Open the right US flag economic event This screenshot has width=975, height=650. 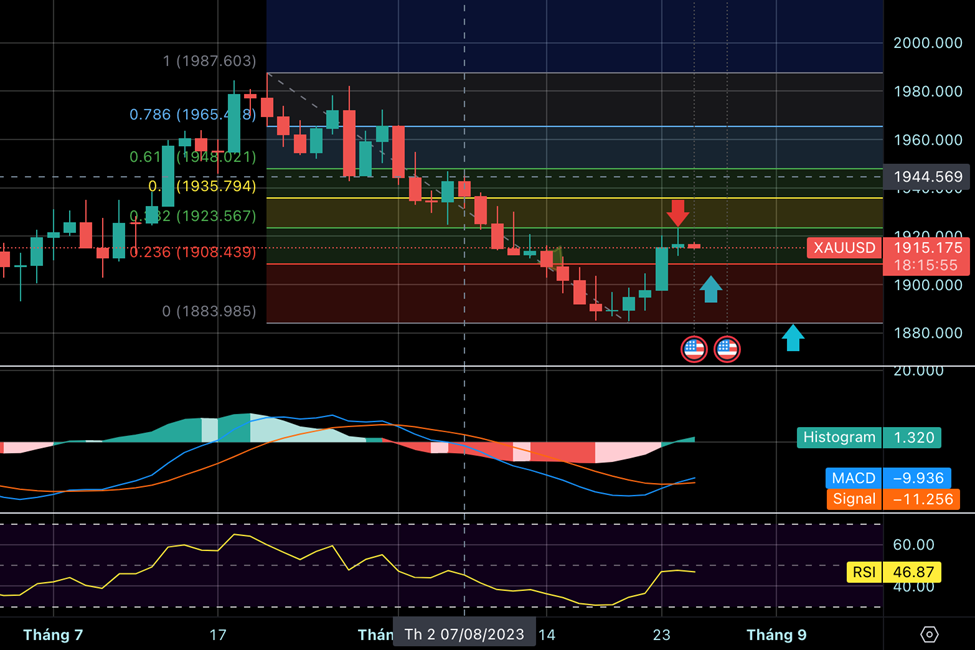(x=727, y=349)
